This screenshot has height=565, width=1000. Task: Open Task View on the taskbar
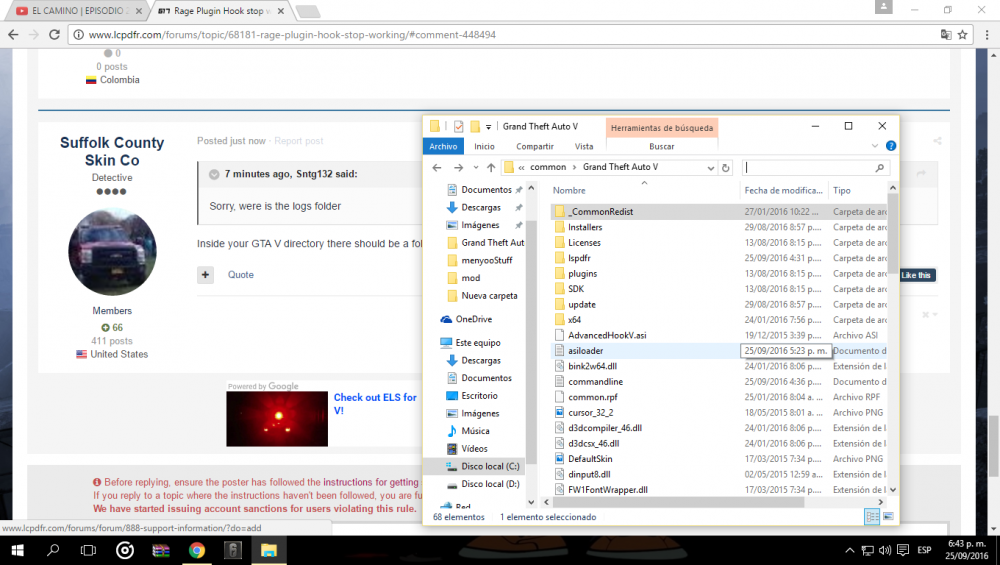(x=89, y=550)
